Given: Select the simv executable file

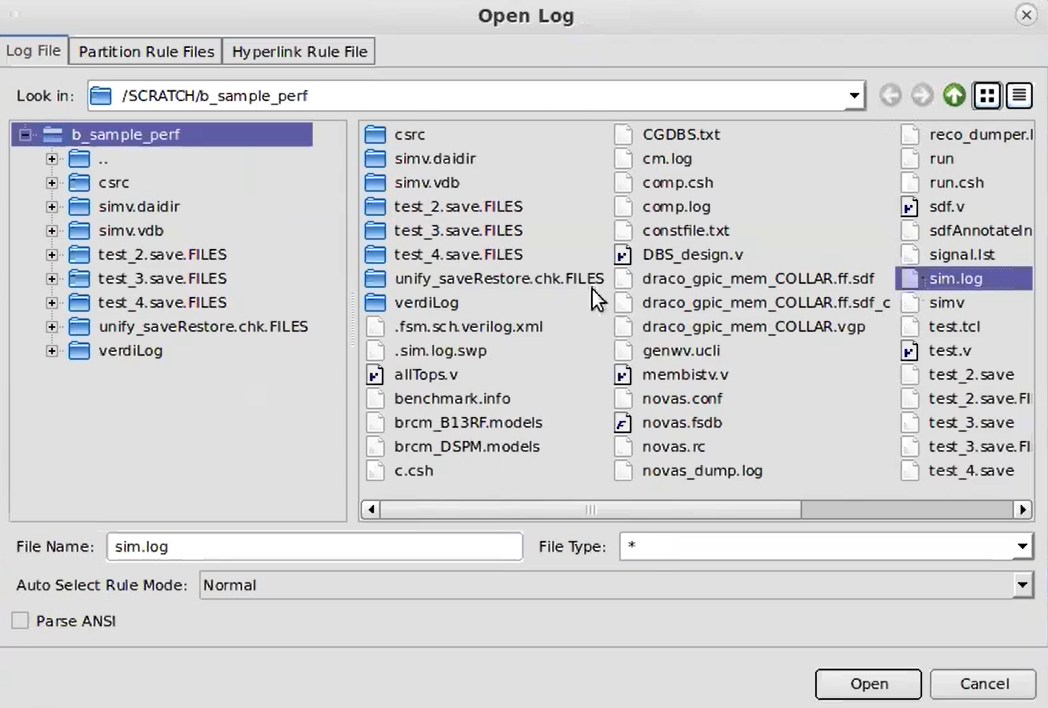Looking at the screenshot, I should [933, 303].
